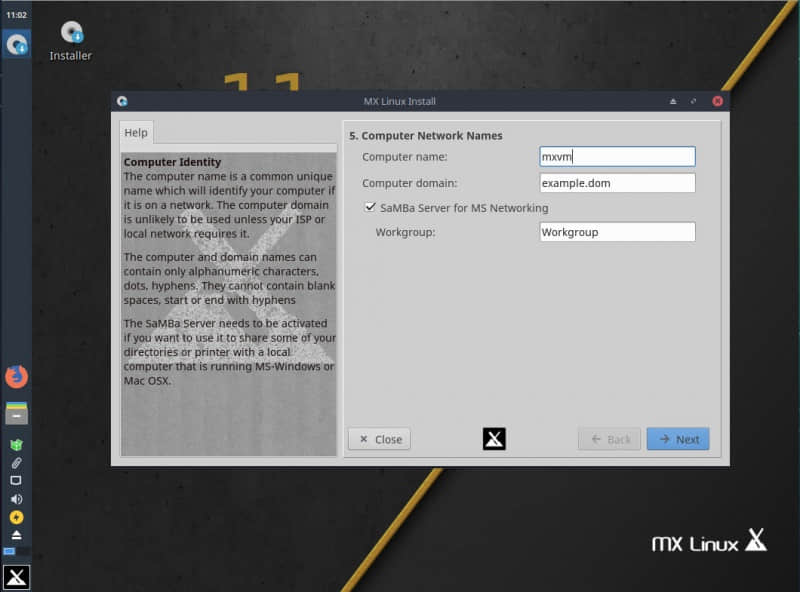Click the green package updater tray icon
Viewport: 800px width, 592px height.
16,445
